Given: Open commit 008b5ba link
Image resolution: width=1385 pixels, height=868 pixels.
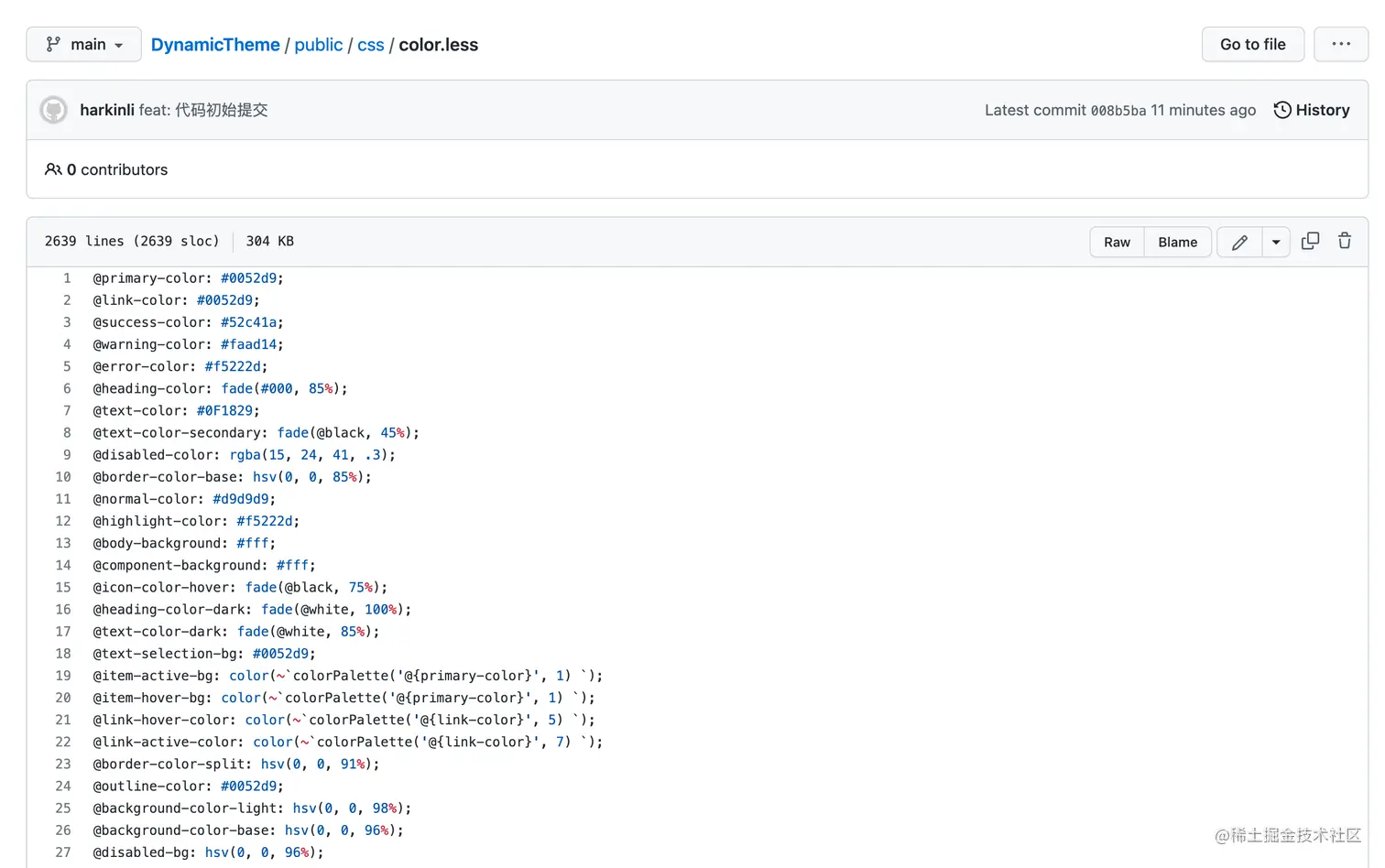Looking at the screenshot, I should (1118, 111).
